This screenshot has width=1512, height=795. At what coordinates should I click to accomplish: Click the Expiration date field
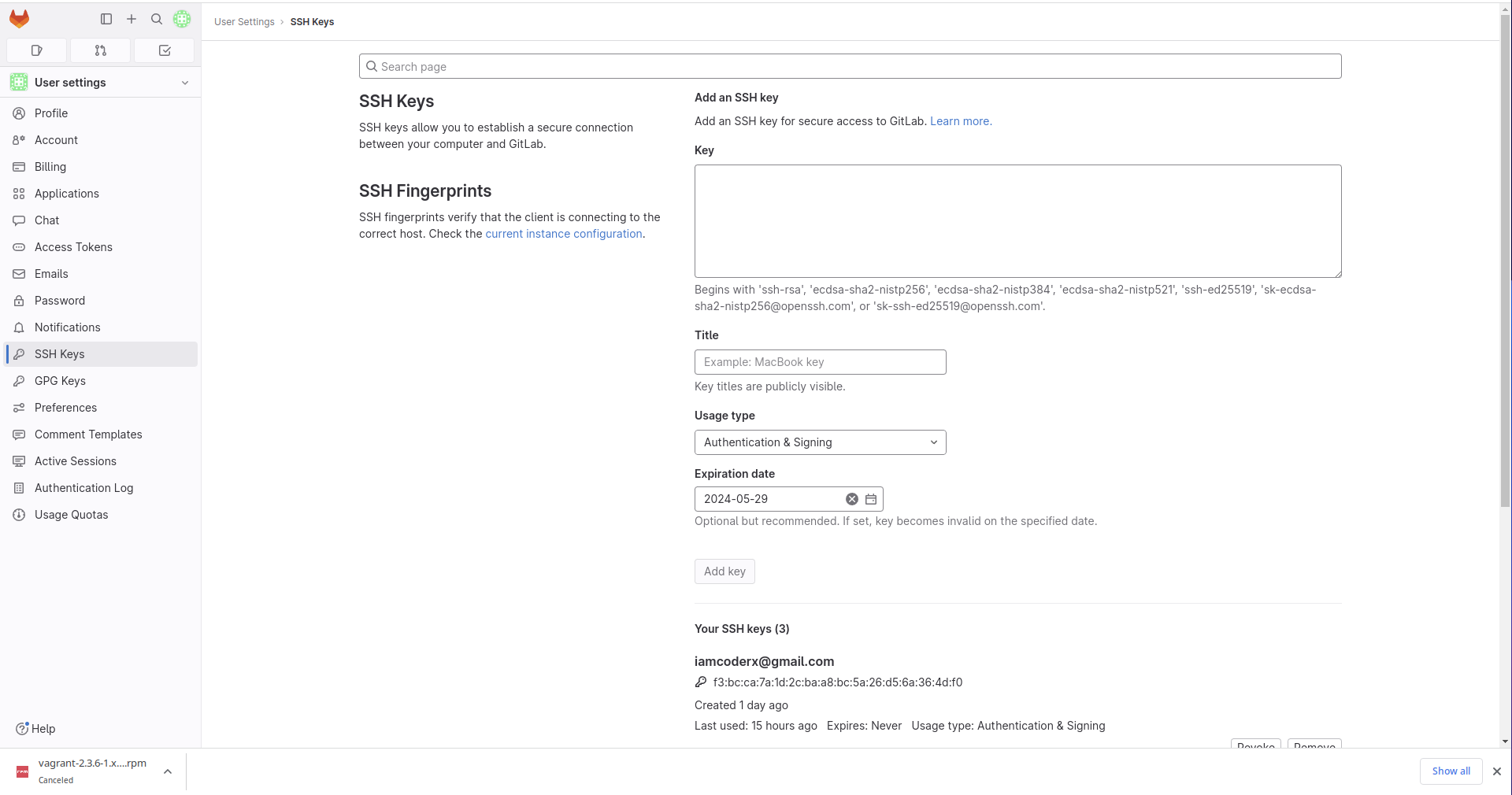(788, 499)
